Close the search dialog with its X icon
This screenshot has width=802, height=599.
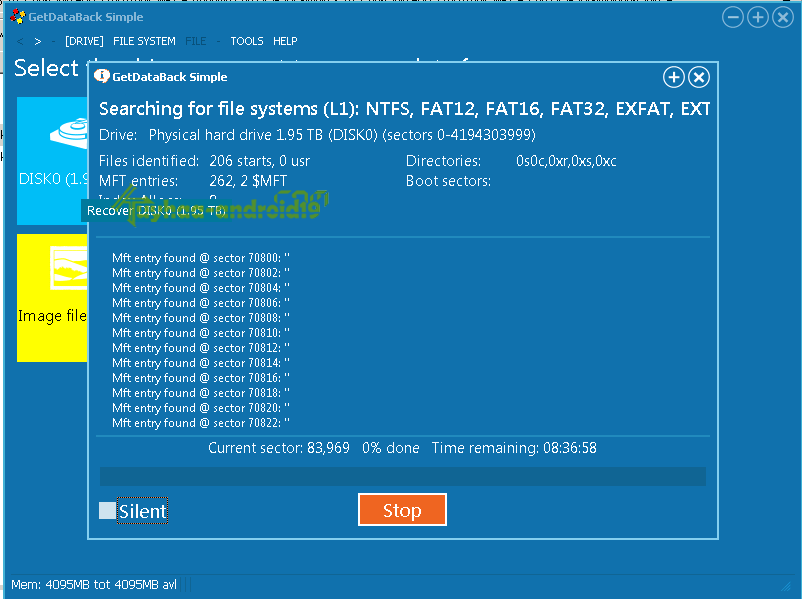click(x=699, y=77)
